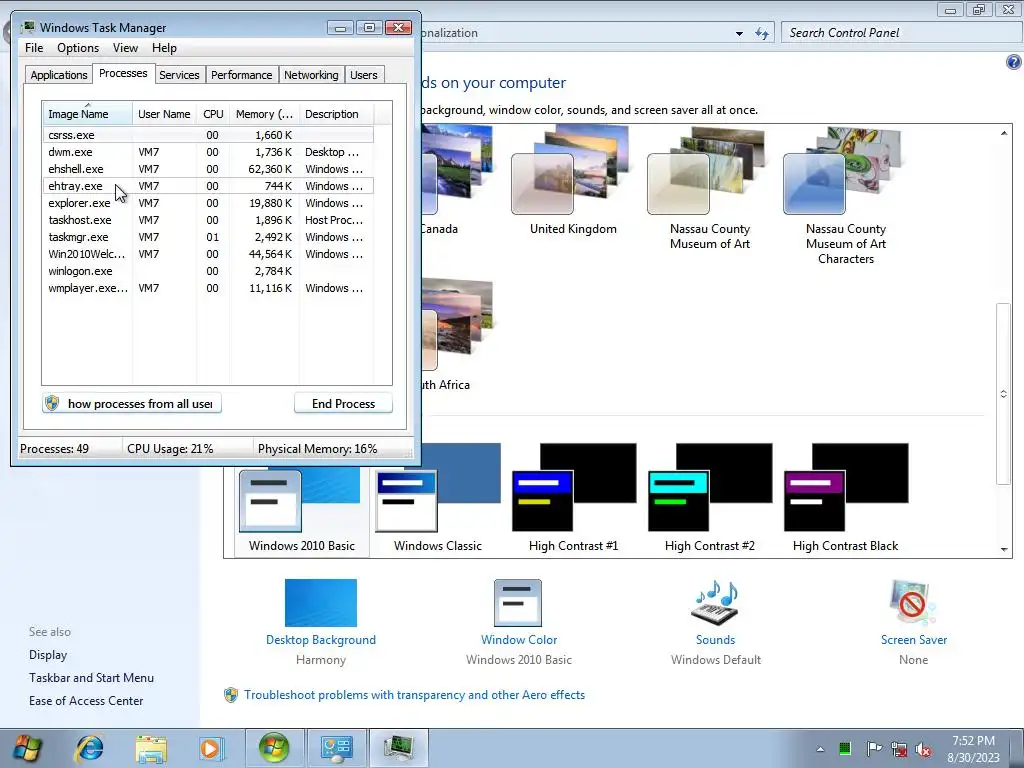Image resolution: width=1024 pixels, height=768 pixels.
Task: Select the taskhost.exe process row
Action: [208, 220]
